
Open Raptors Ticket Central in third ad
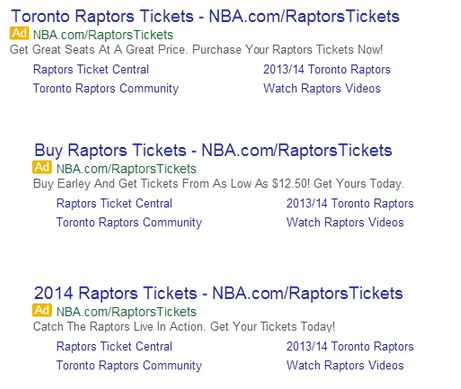coord(114,346)
